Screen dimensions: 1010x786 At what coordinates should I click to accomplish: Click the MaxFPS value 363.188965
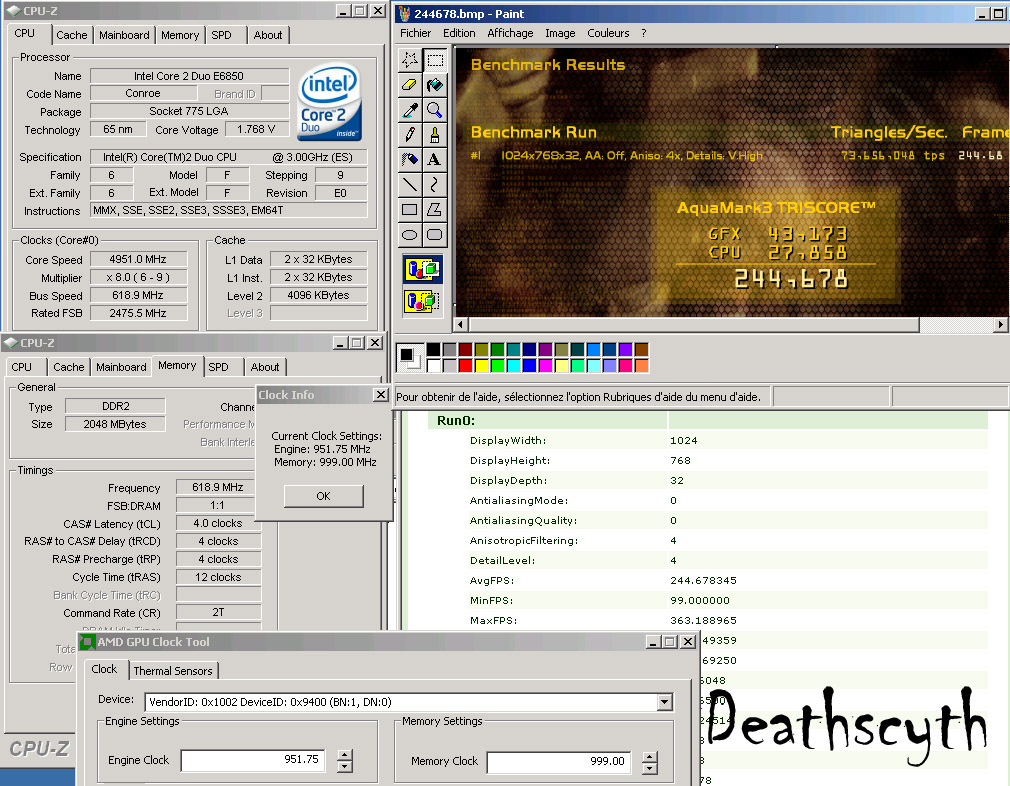coord(703,620)
